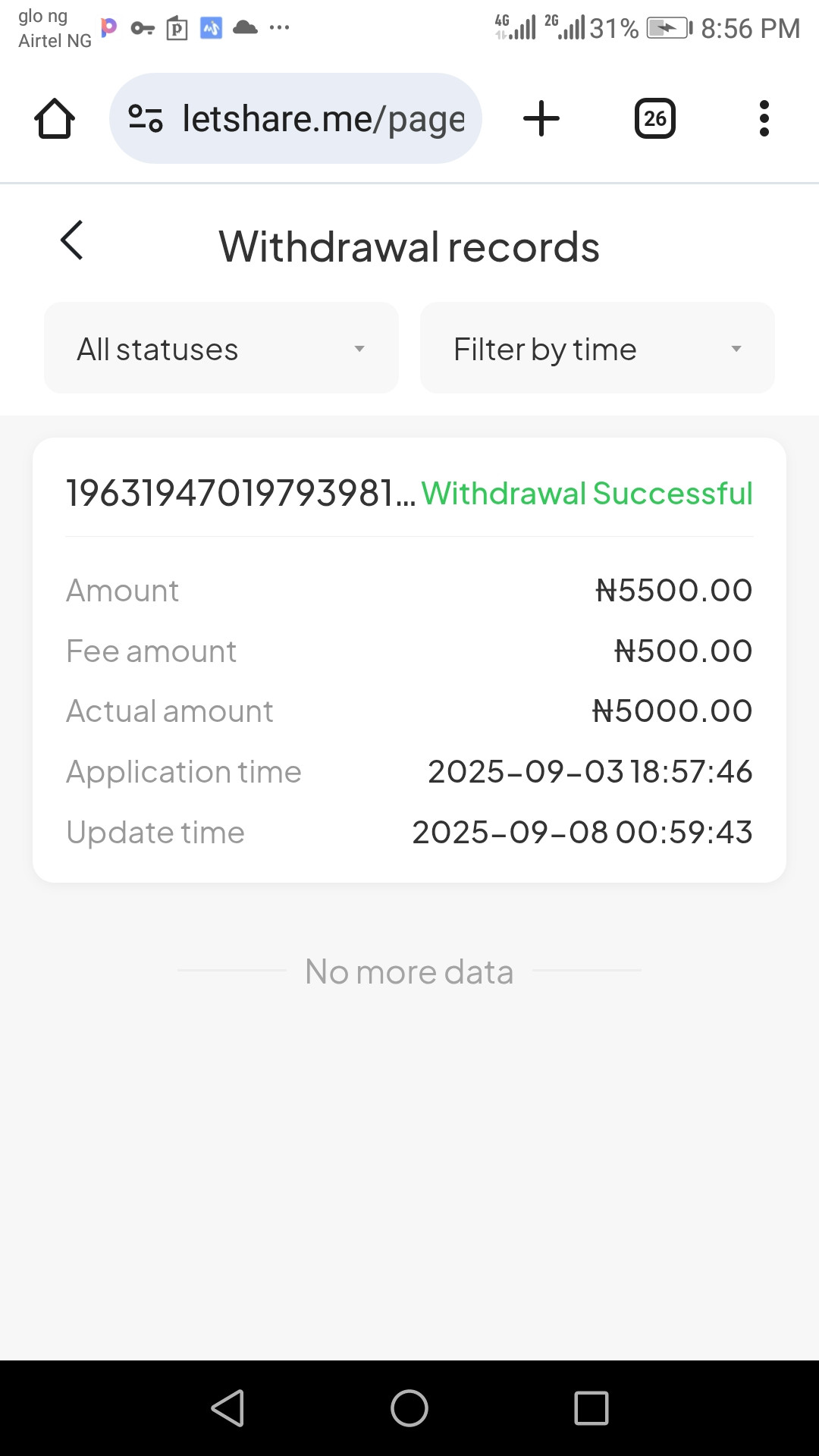
Task: Click the All statuses dropdown arrow
Action: coord(359,349)
